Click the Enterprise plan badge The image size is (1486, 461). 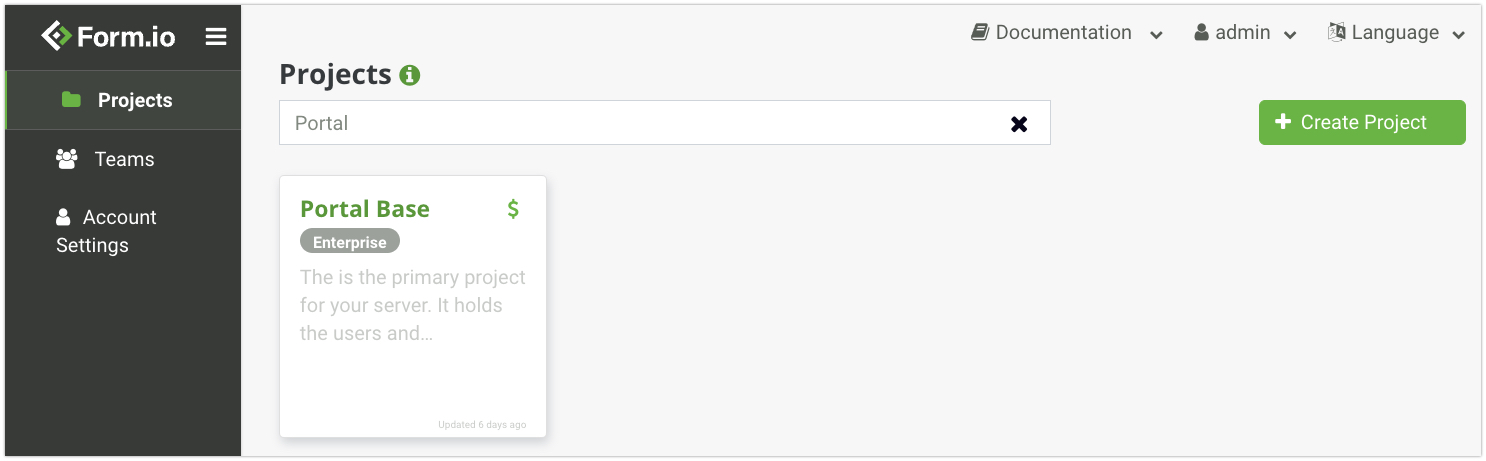(350, 242)
